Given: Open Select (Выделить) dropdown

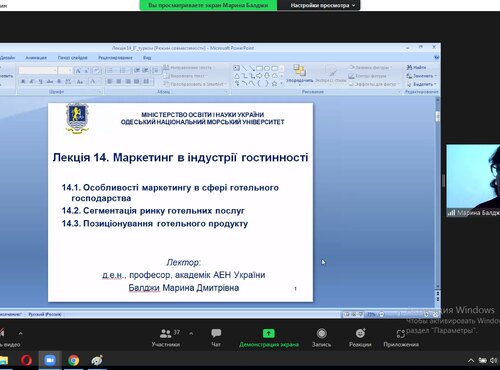Looking at the screenshot, I should (422, 84).
